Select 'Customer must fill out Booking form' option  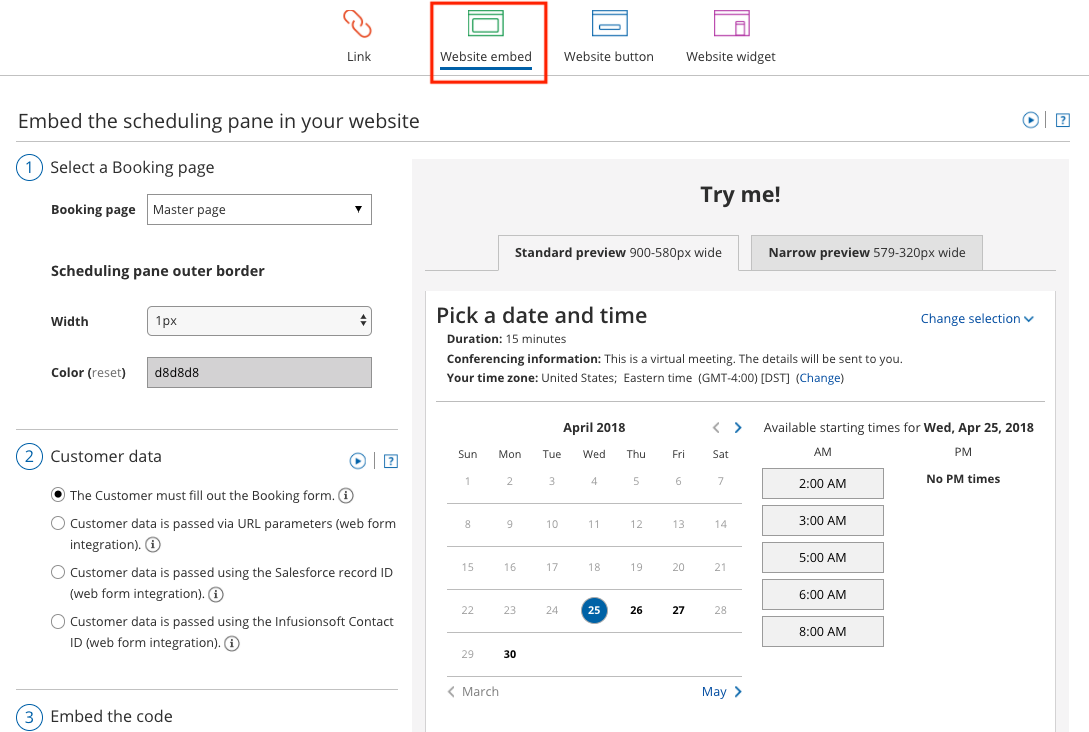(x=58, y=495)
